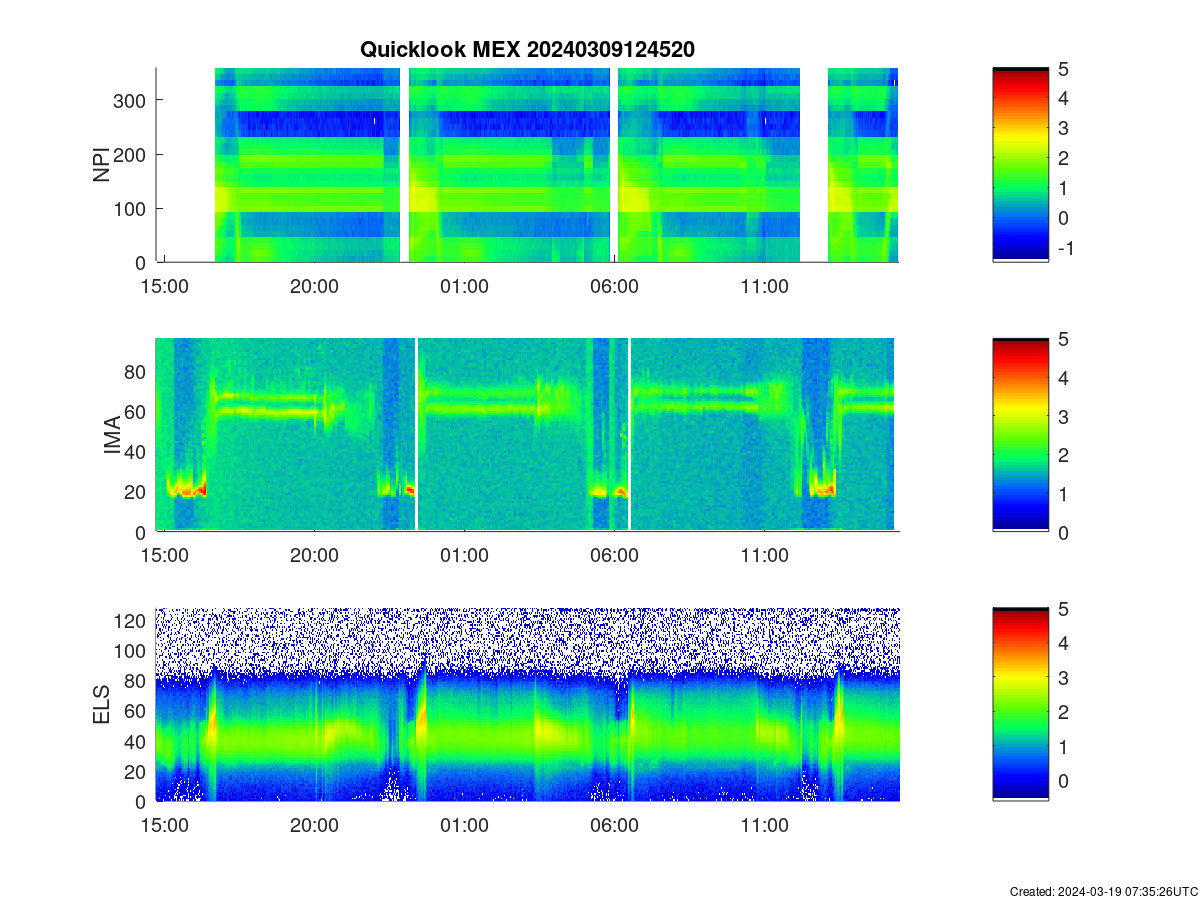Viewport: 1200px width, 900px height.
Task: Click the 01:00 time label under NPI
Action: (465, 287)
